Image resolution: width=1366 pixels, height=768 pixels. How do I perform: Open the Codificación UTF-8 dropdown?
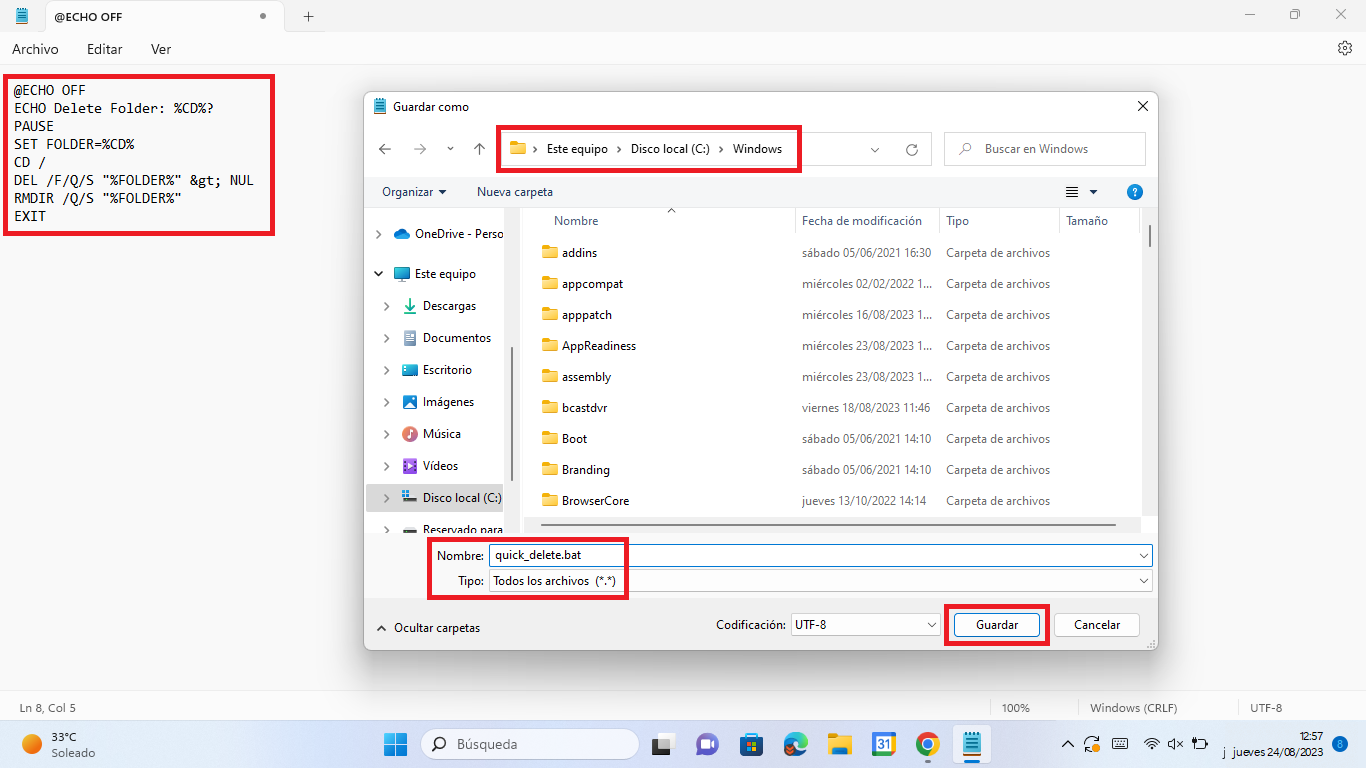865,625
